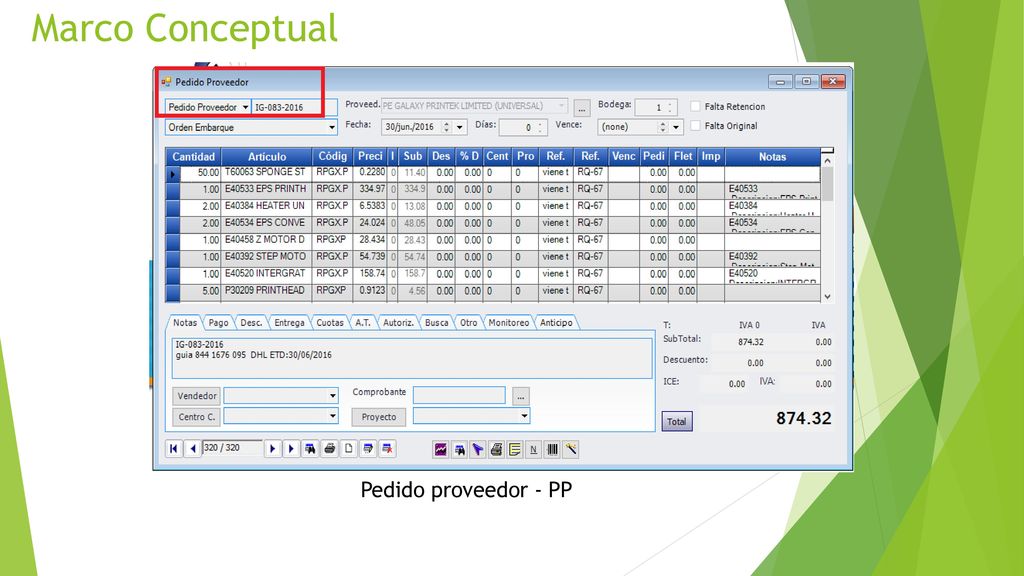
Task: Open the purple chart icon
Action: 441,449
